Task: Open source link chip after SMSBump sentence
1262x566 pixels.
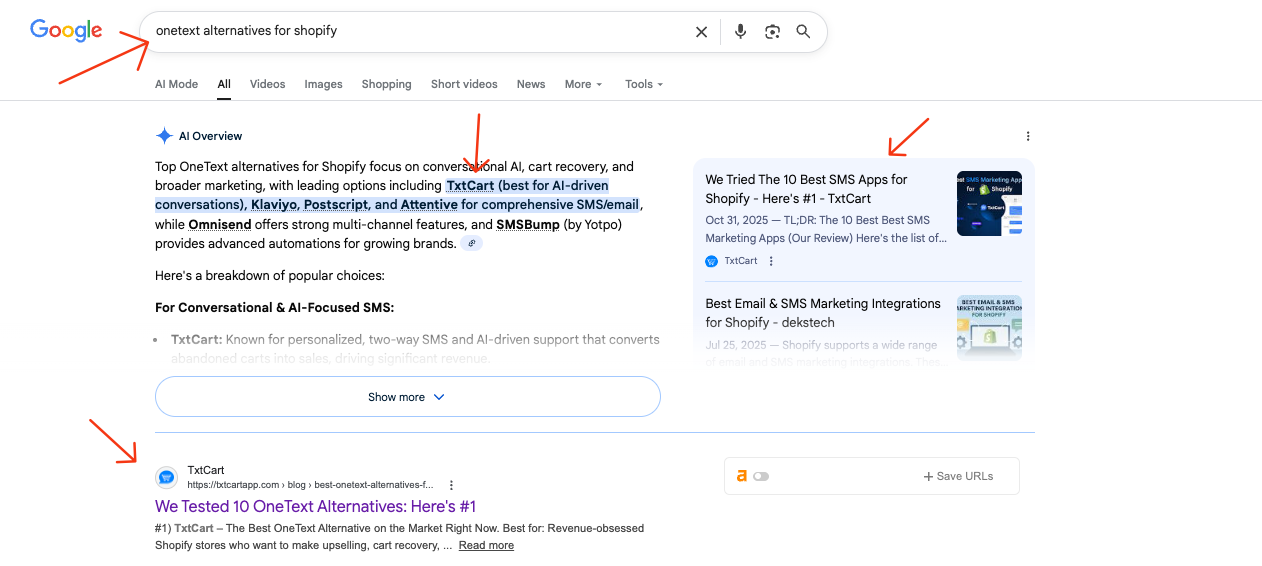Action: (471, 243)
